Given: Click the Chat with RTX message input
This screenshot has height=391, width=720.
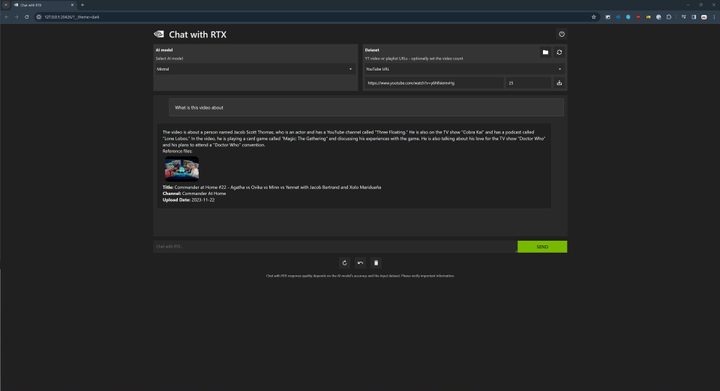Looking at the screenshot, I should 335,247.
